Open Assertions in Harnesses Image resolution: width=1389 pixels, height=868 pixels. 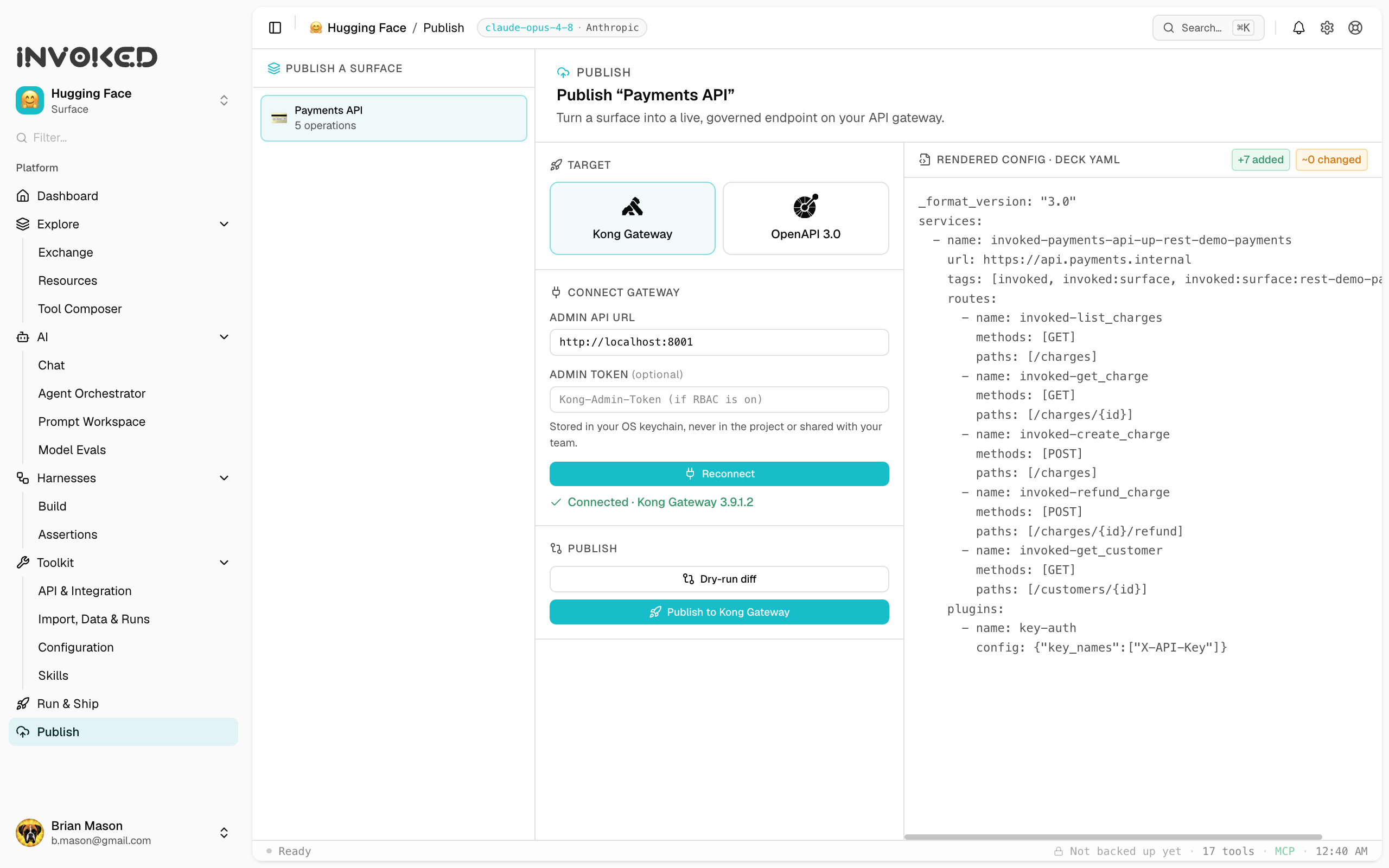pos(68,534)
